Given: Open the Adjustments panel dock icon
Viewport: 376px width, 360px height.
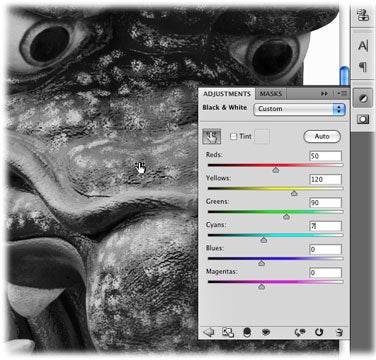Looking at the screenshot, I should 363,98.
